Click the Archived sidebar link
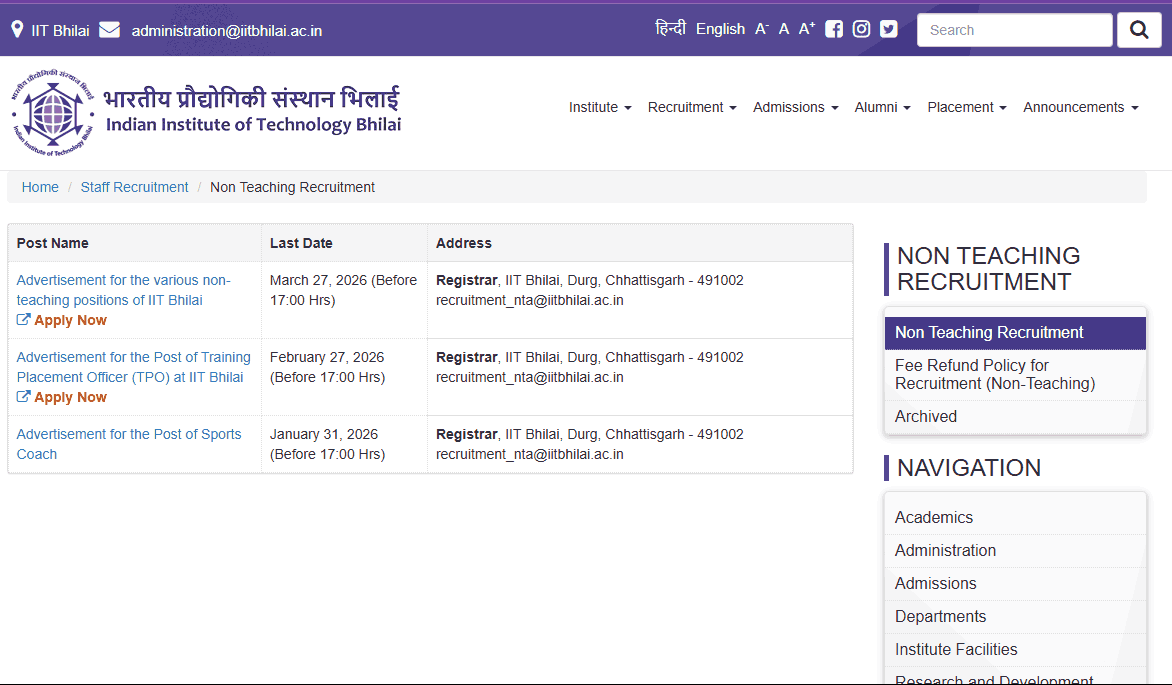 point(925,416)
